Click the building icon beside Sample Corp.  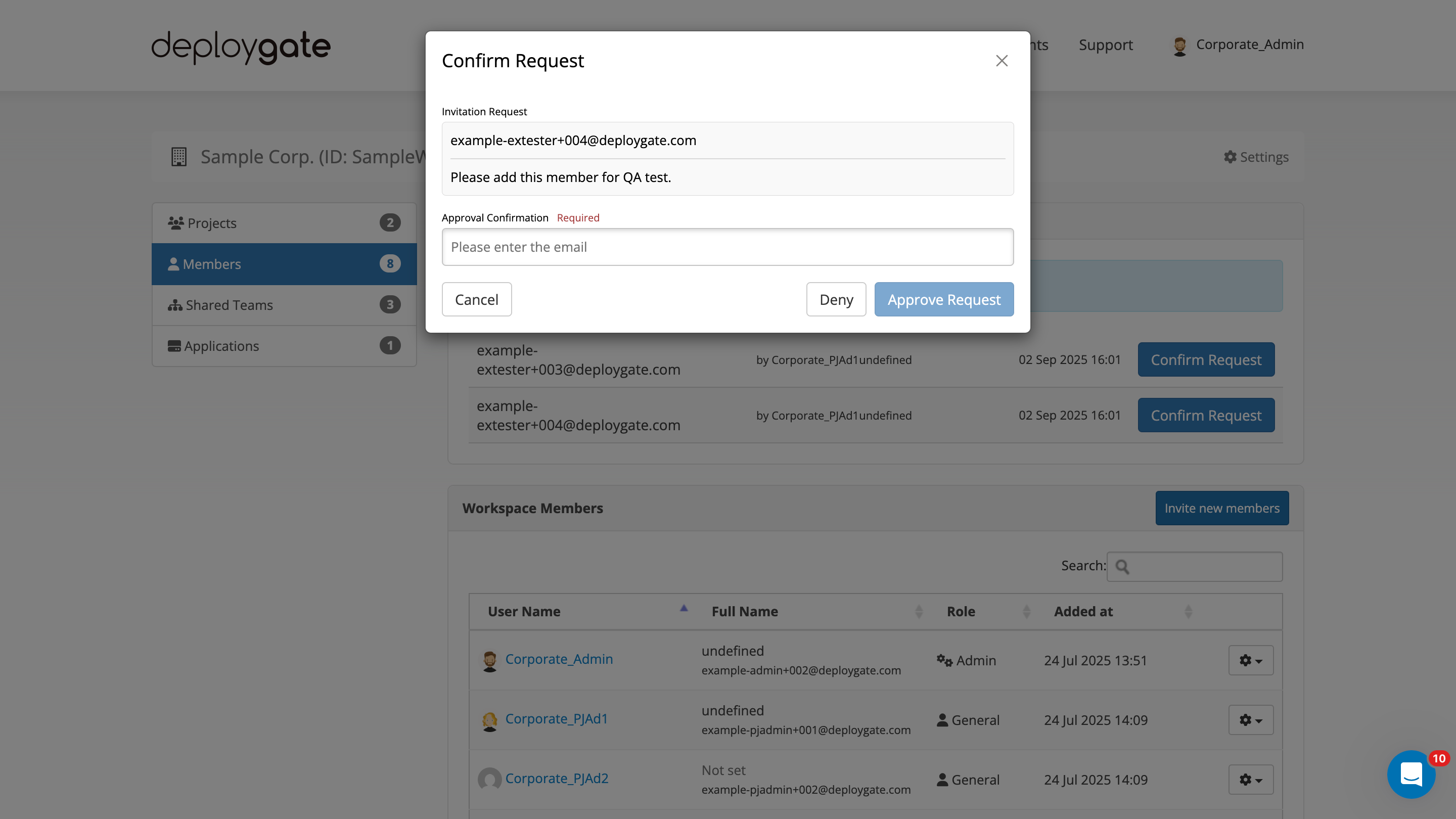pyautogui.click(x=179, y=157)
